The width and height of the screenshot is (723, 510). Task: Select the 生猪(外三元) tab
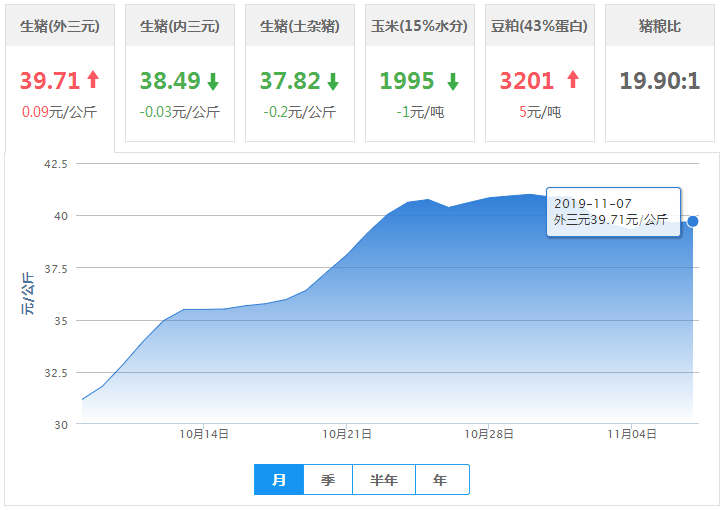point(60,26)
